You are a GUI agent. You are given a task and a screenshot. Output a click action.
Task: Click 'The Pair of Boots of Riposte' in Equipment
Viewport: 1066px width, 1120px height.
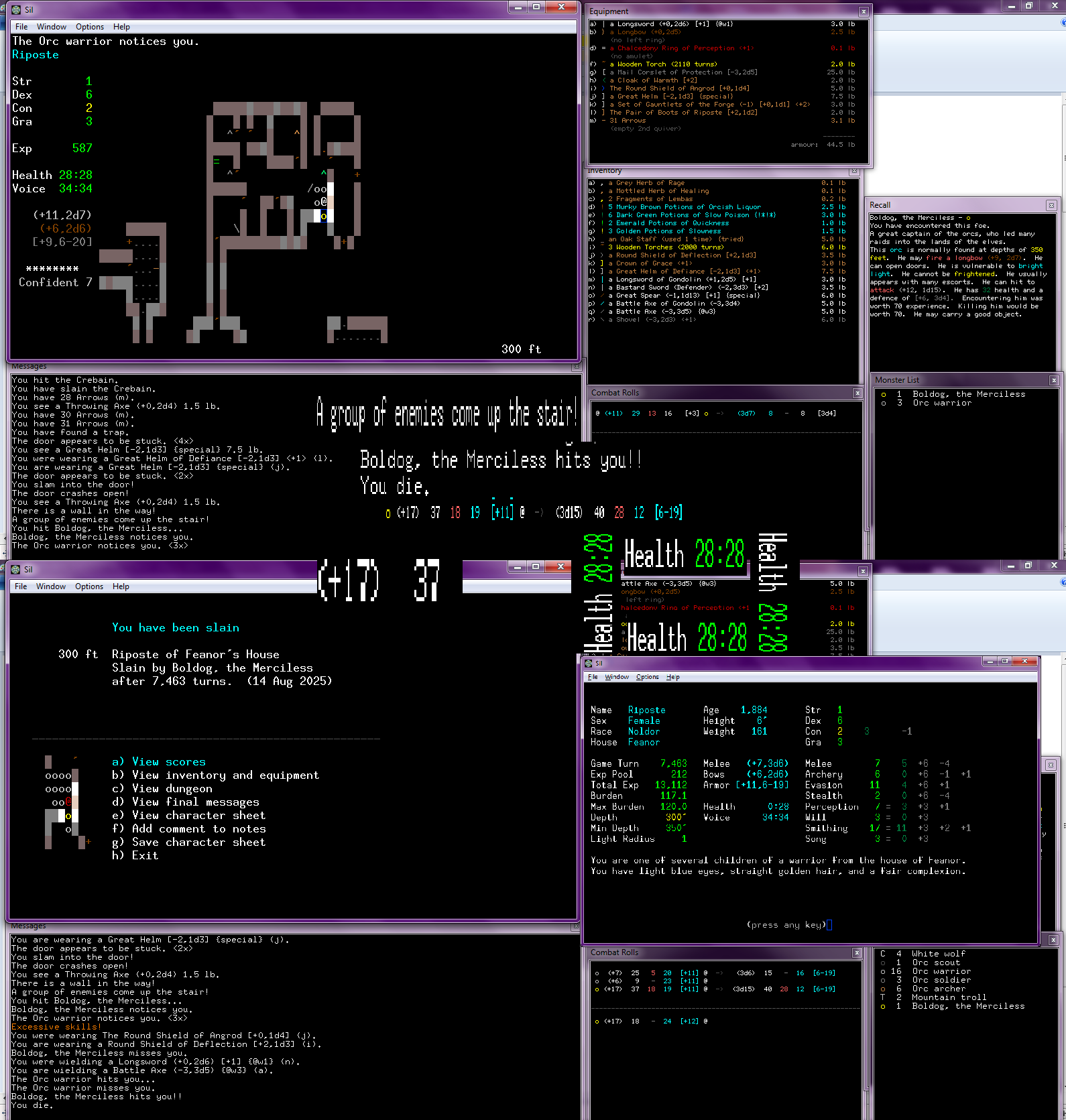click(683, 113)
